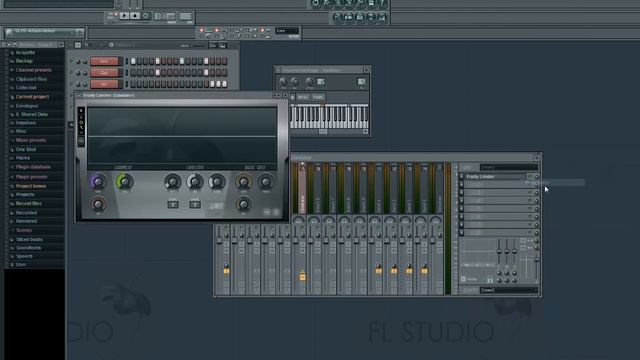Viewport: 640px width, 360px height.
Task: Select the Clap channel button
Action: (104, 73)
